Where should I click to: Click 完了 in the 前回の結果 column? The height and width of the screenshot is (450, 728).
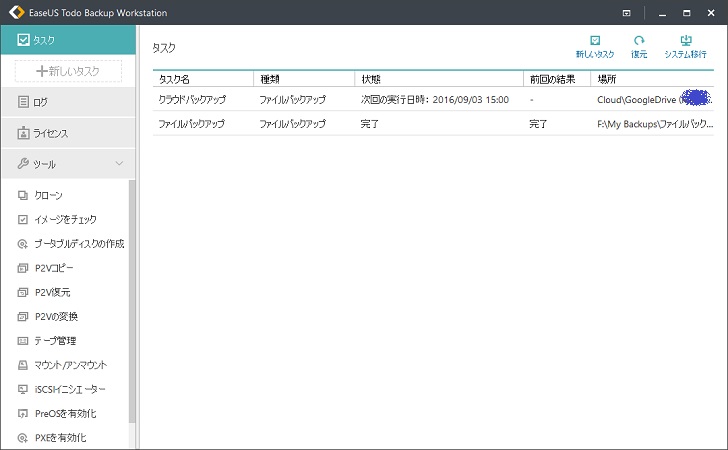[538, 124]
